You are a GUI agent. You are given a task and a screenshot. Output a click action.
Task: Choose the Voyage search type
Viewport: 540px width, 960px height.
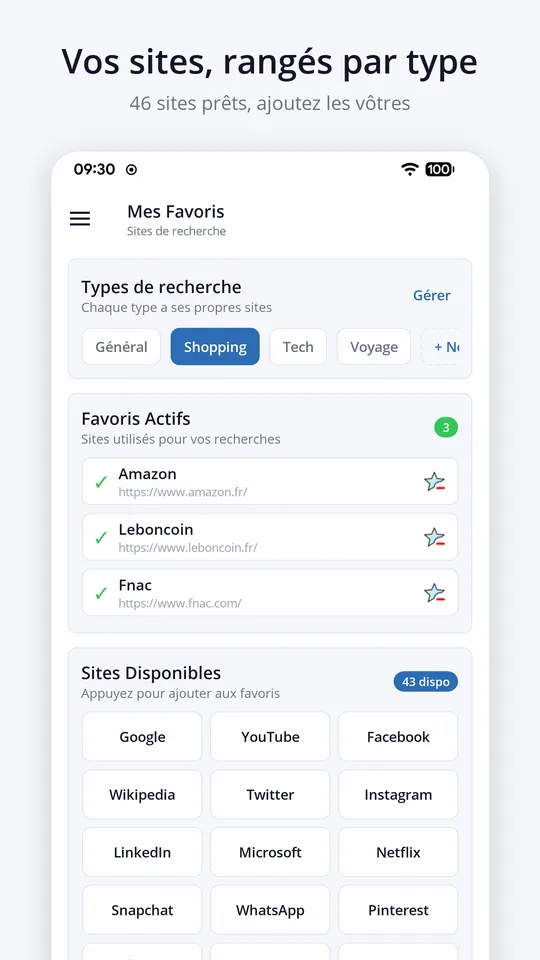[x=373, y=347]
